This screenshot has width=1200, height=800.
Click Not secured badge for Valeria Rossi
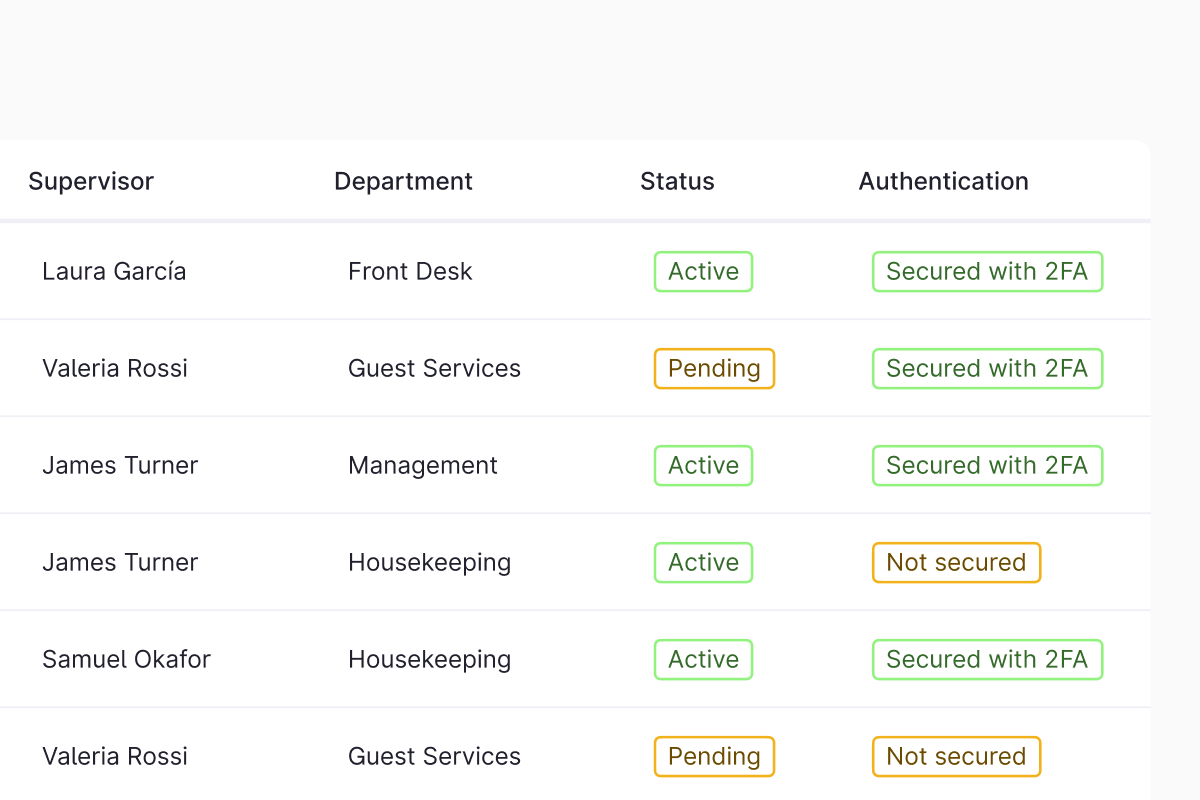956,756
